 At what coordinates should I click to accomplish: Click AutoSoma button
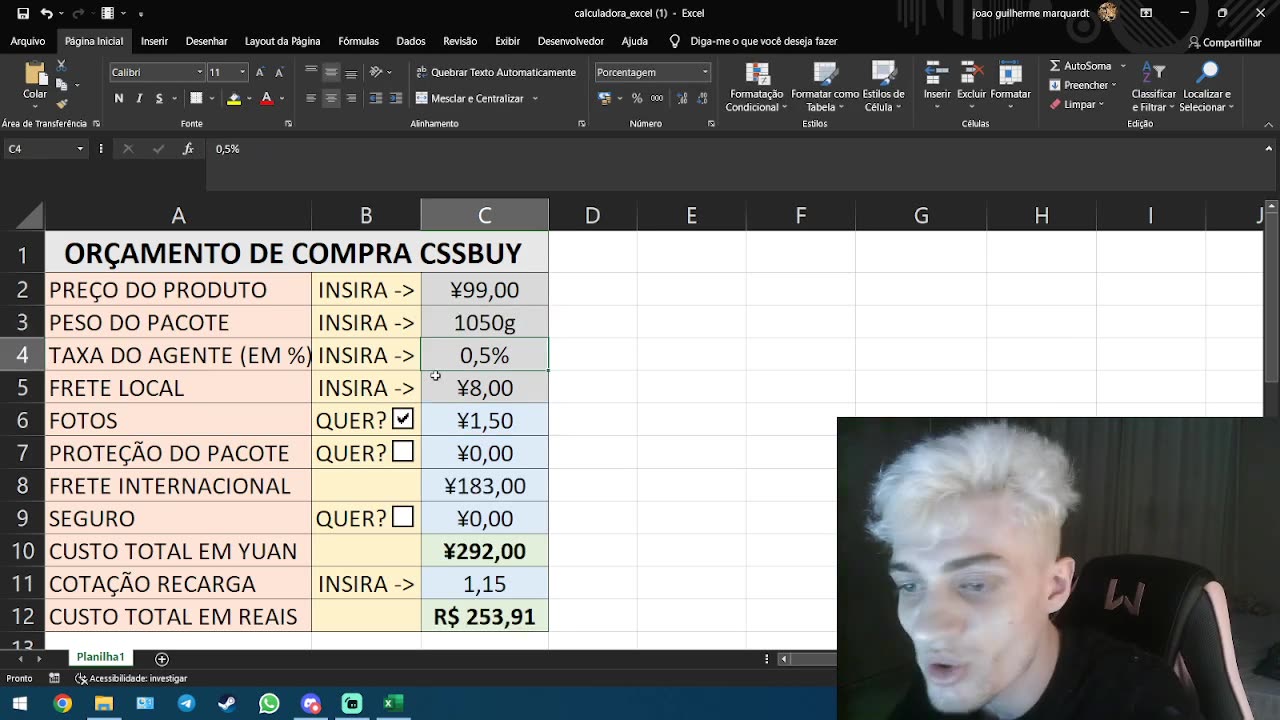[1087, 66]
